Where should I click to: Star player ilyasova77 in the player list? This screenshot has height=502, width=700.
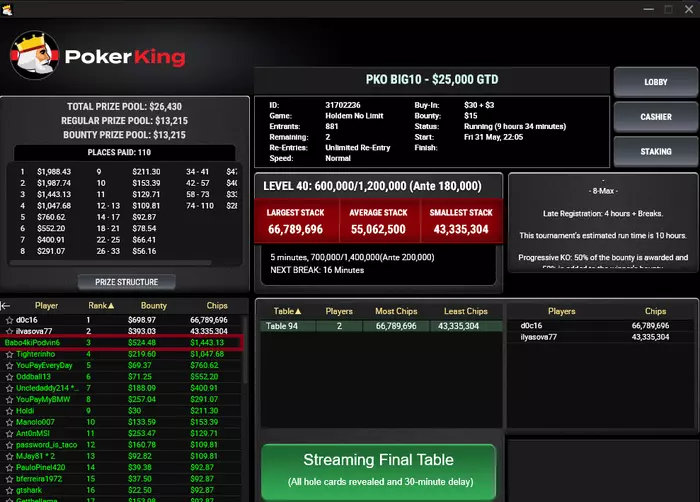pos(9,331)
